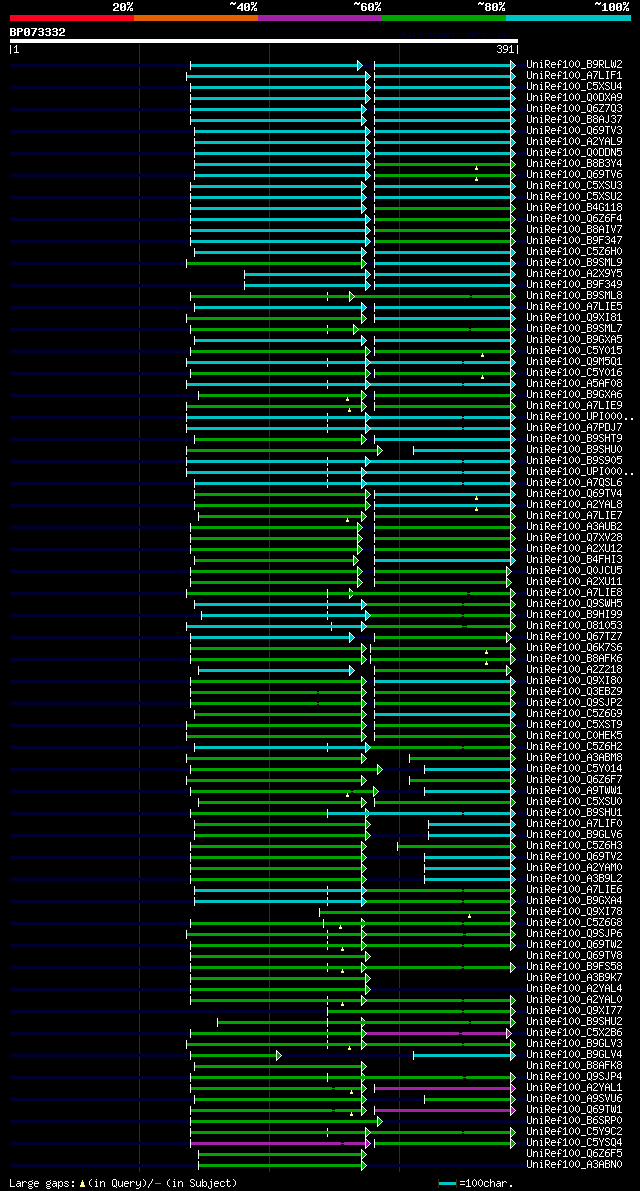This screenshot has width=640, height=1191.
Task: Select the UniRef100_Q69TV3 label
Action: coord(574,131)
